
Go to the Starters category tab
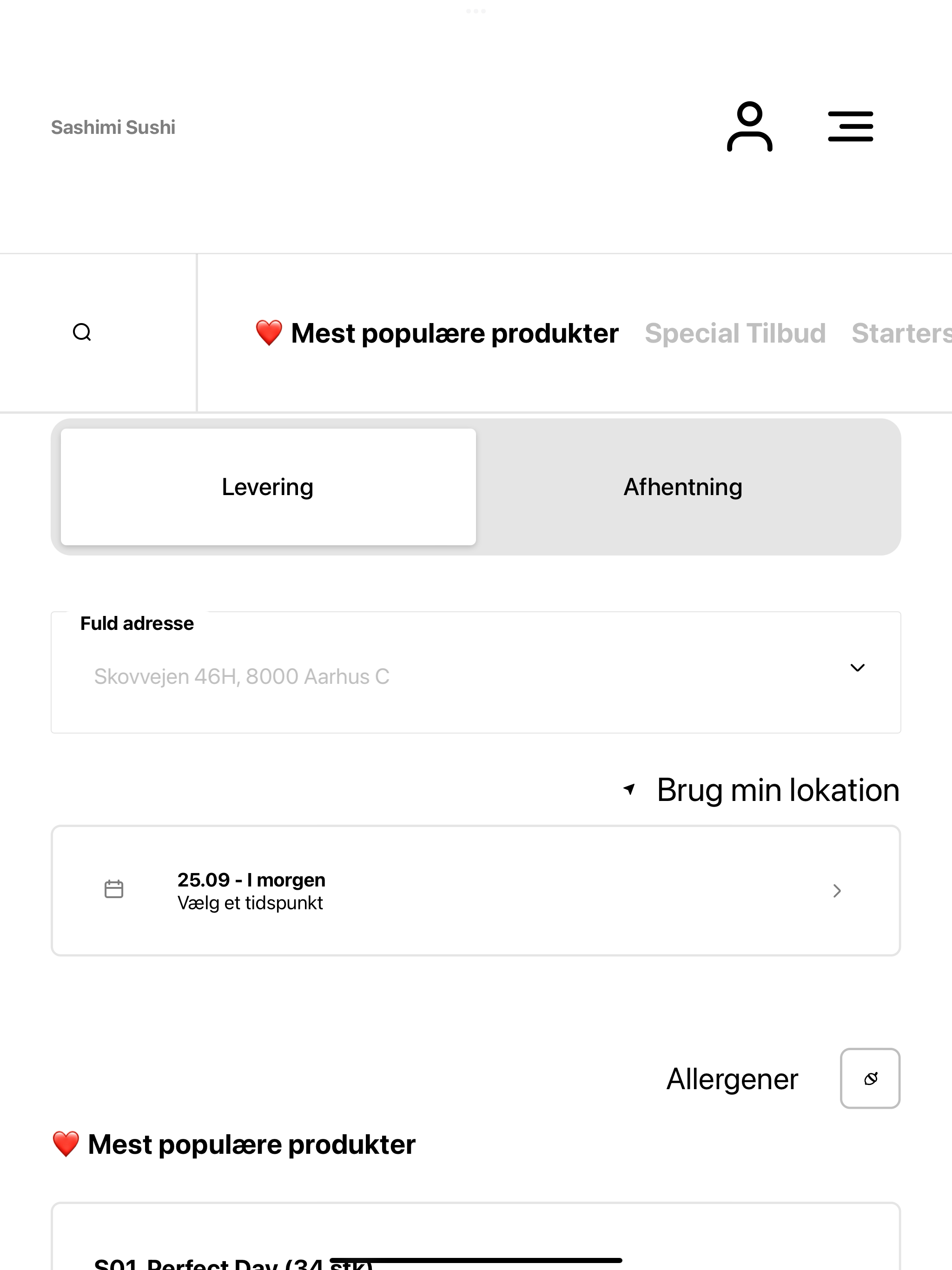[x=901, y=334]
